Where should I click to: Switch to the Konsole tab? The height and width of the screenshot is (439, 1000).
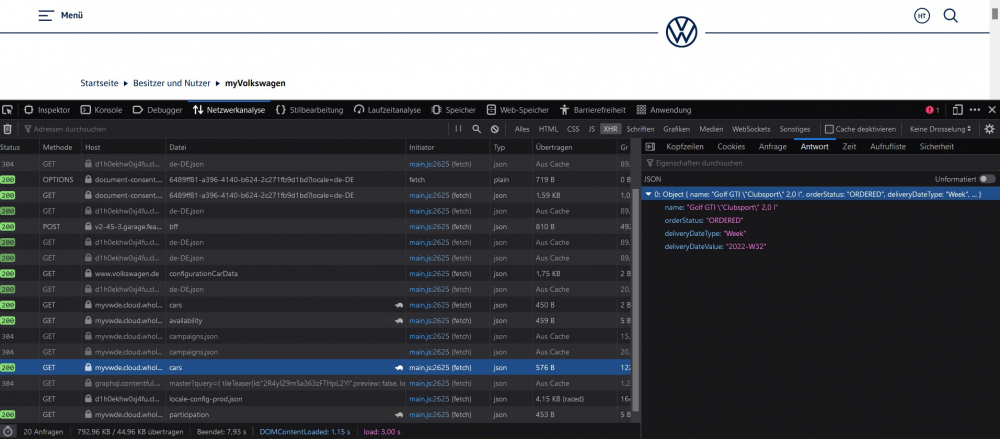101,110
